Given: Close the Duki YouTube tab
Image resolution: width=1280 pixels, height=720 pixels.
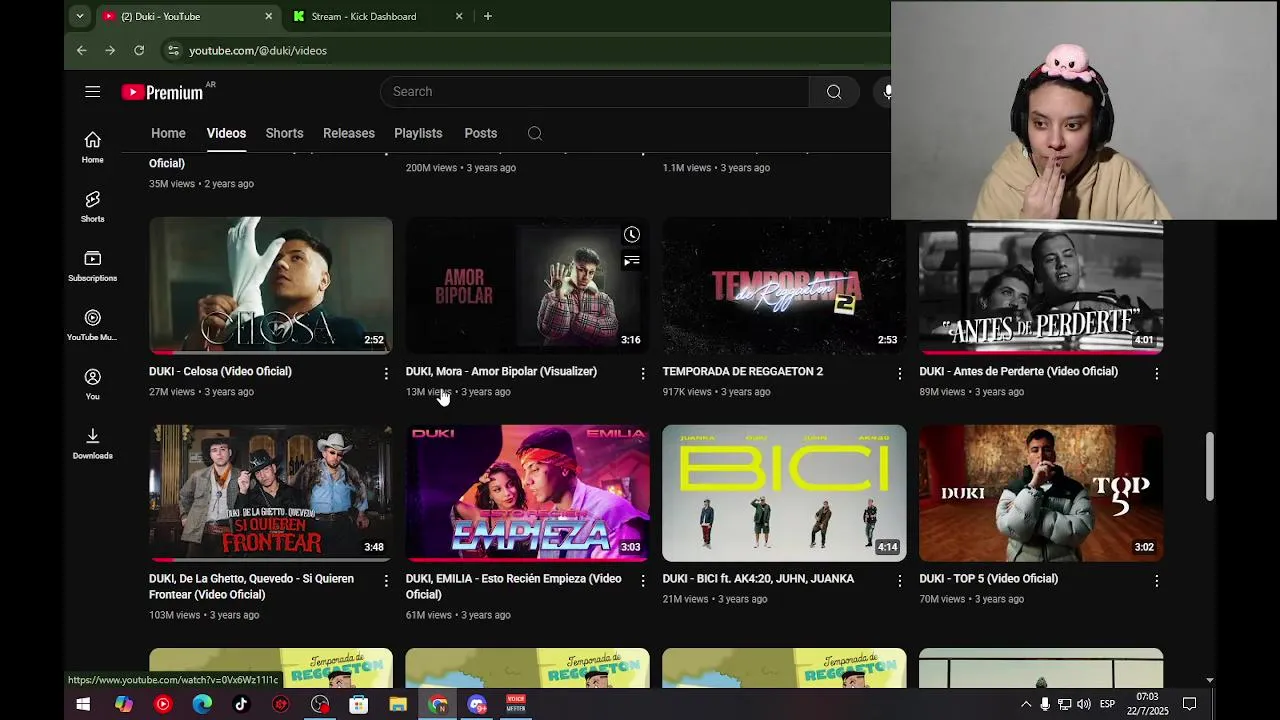Looking at the screenshot, I should tap(268, 16).
